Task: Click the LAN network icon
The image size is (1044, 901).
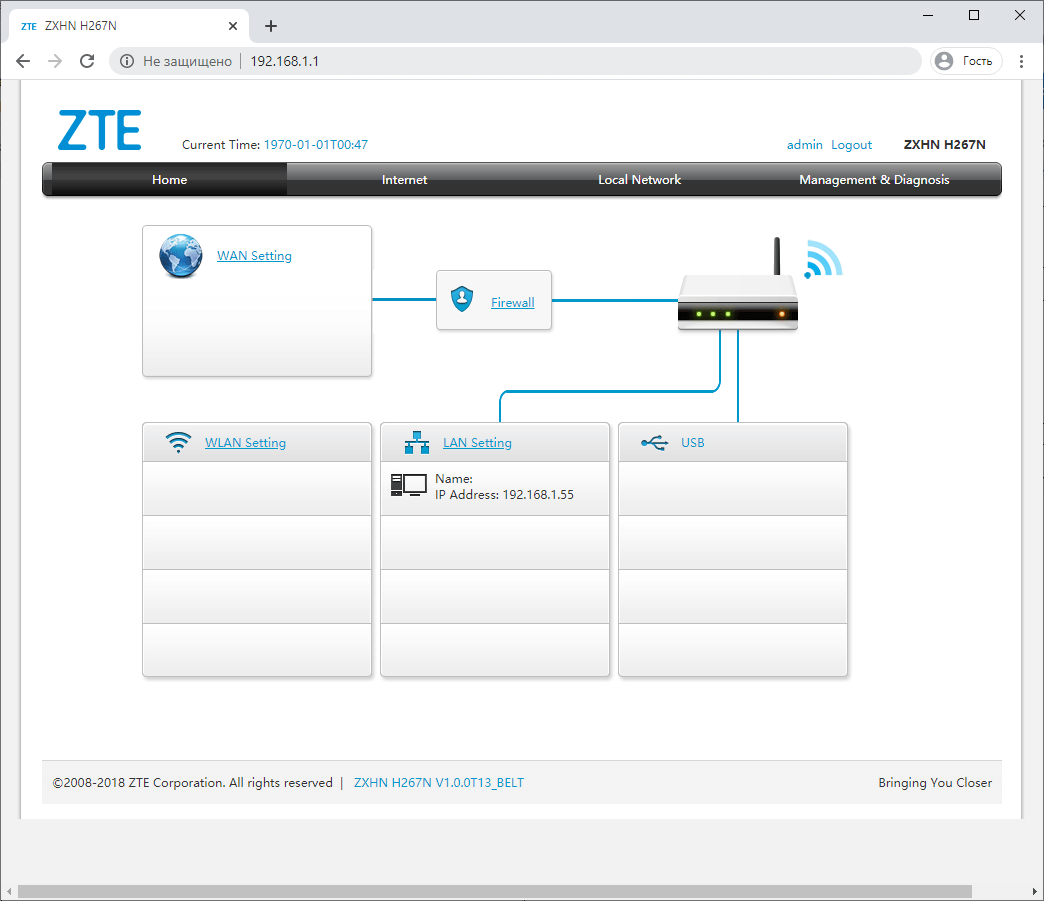Action: pos(416,443)
